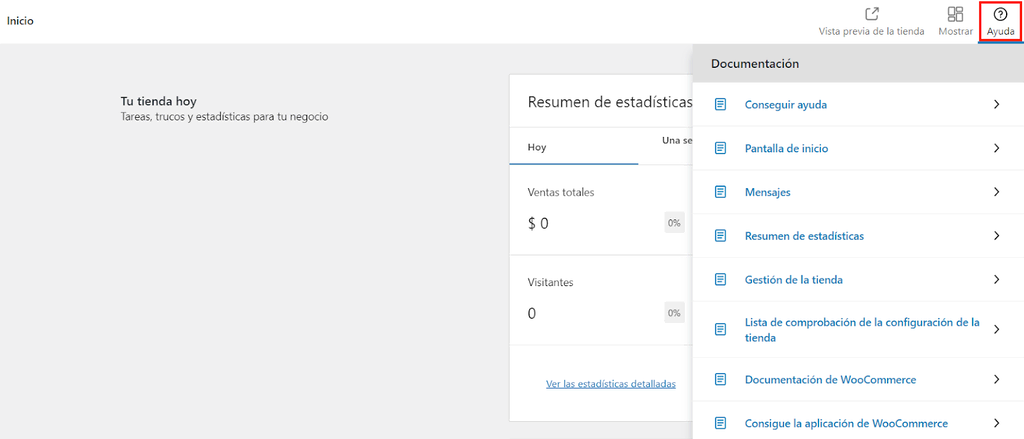
Task: Click the Ayuda question mark icon
Action: (1000, 14)
